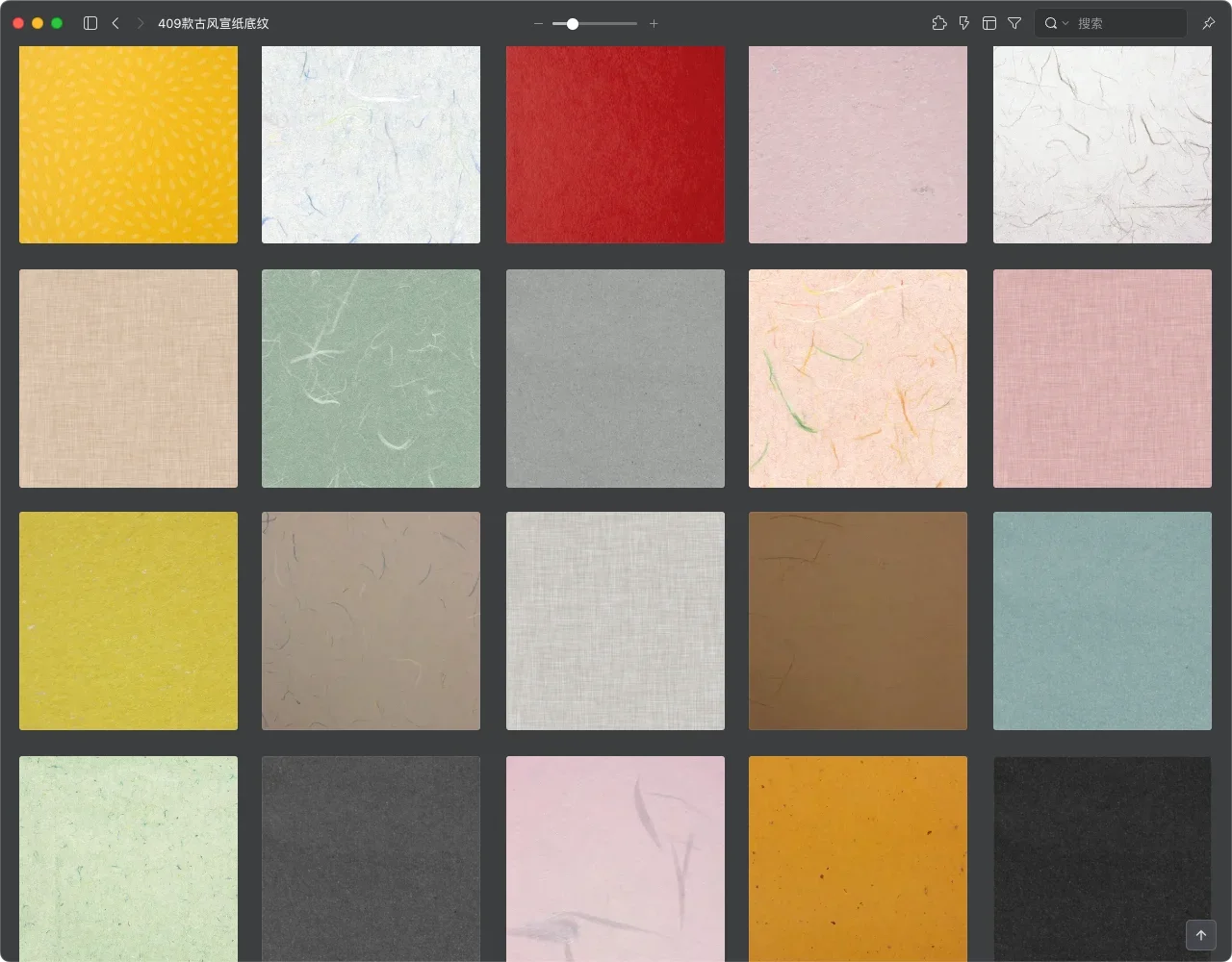
Task: Decrease thumbnail size with minus icon
Action: click(x=538, y=23)
